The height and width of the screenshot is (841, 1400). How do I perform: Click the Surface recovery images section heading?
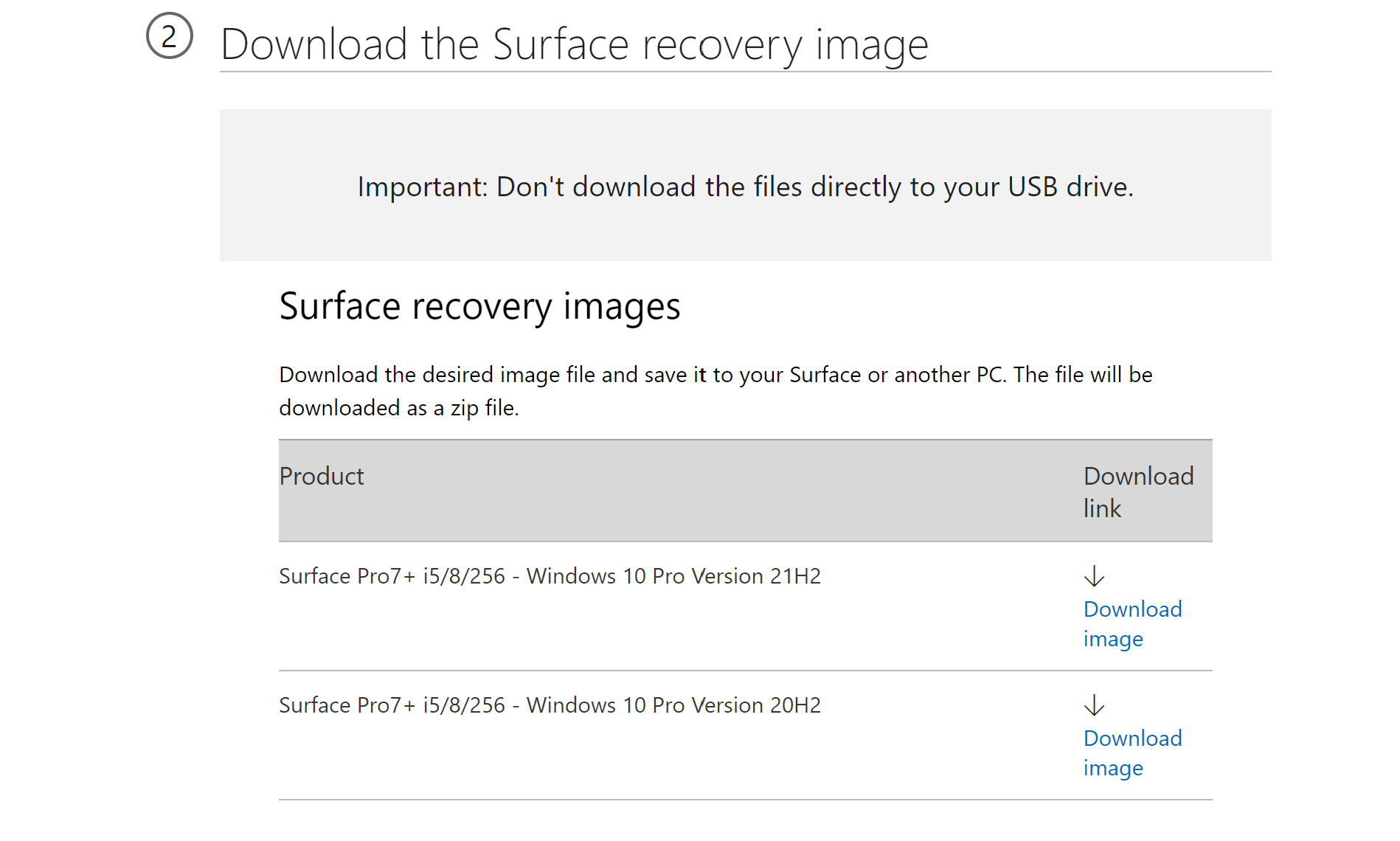(480, 306)
